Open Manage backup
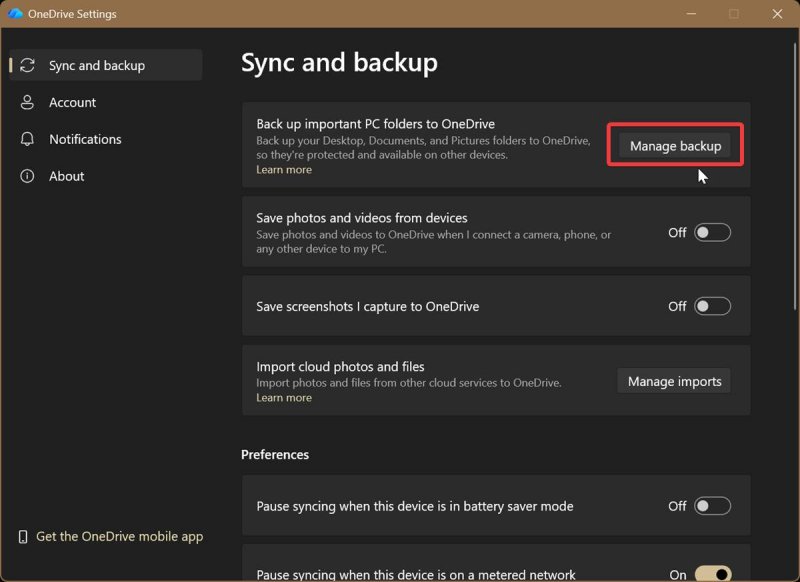Image resolution: width=800 pixels, height=582 pixels. (675, 146)
